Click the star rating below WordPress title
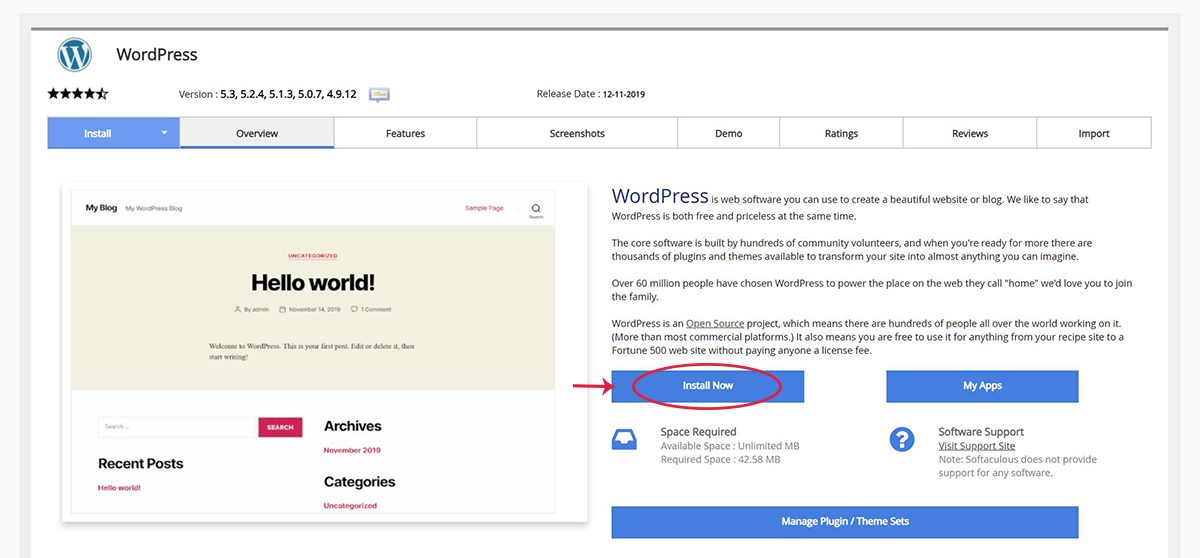 (x=78, y=94)
